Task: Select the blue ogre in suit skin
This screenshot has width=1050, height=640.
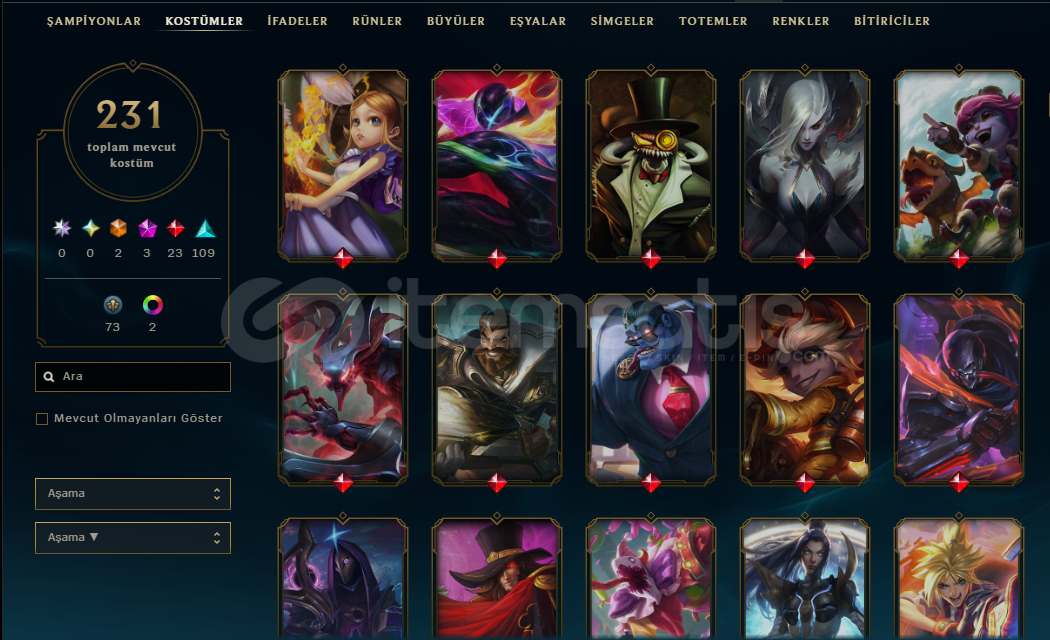Action: pyautogui.click(x=651, y=390)
